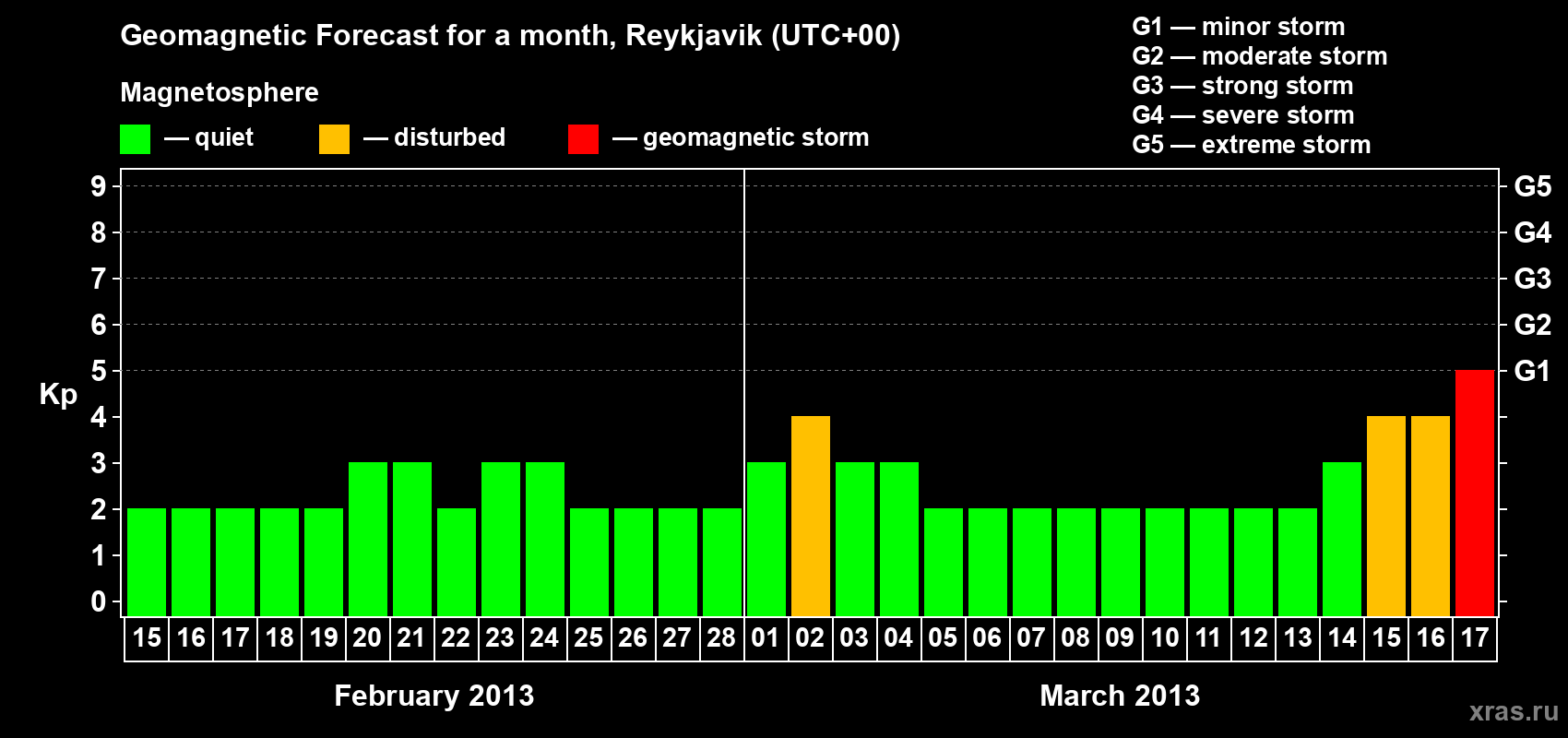Click the date cell '17' in March
Image resolution: width=1568 pixels, height=738 pixels.
pos(1475,638)
